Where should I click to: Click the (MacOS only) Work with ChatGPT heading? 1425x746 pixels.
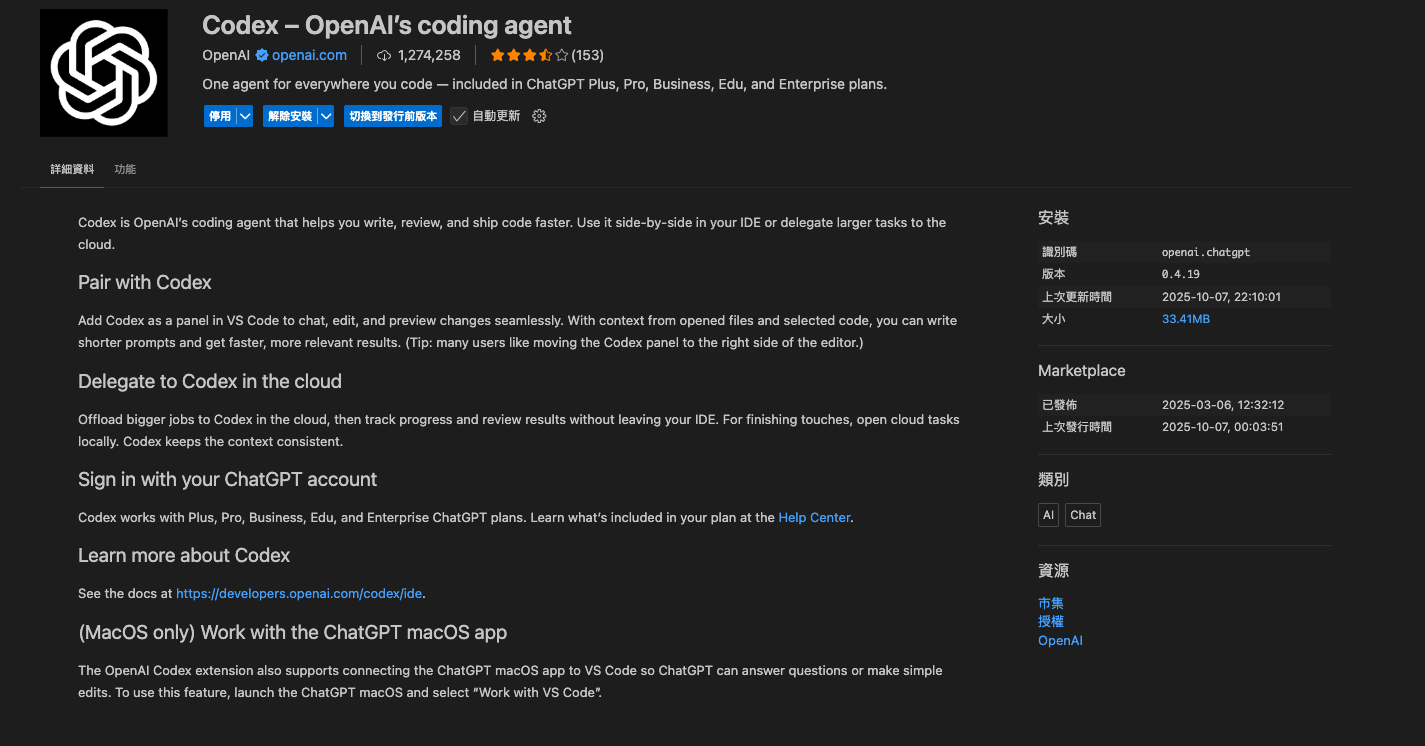pyautogui.click(x=292, y=632)
